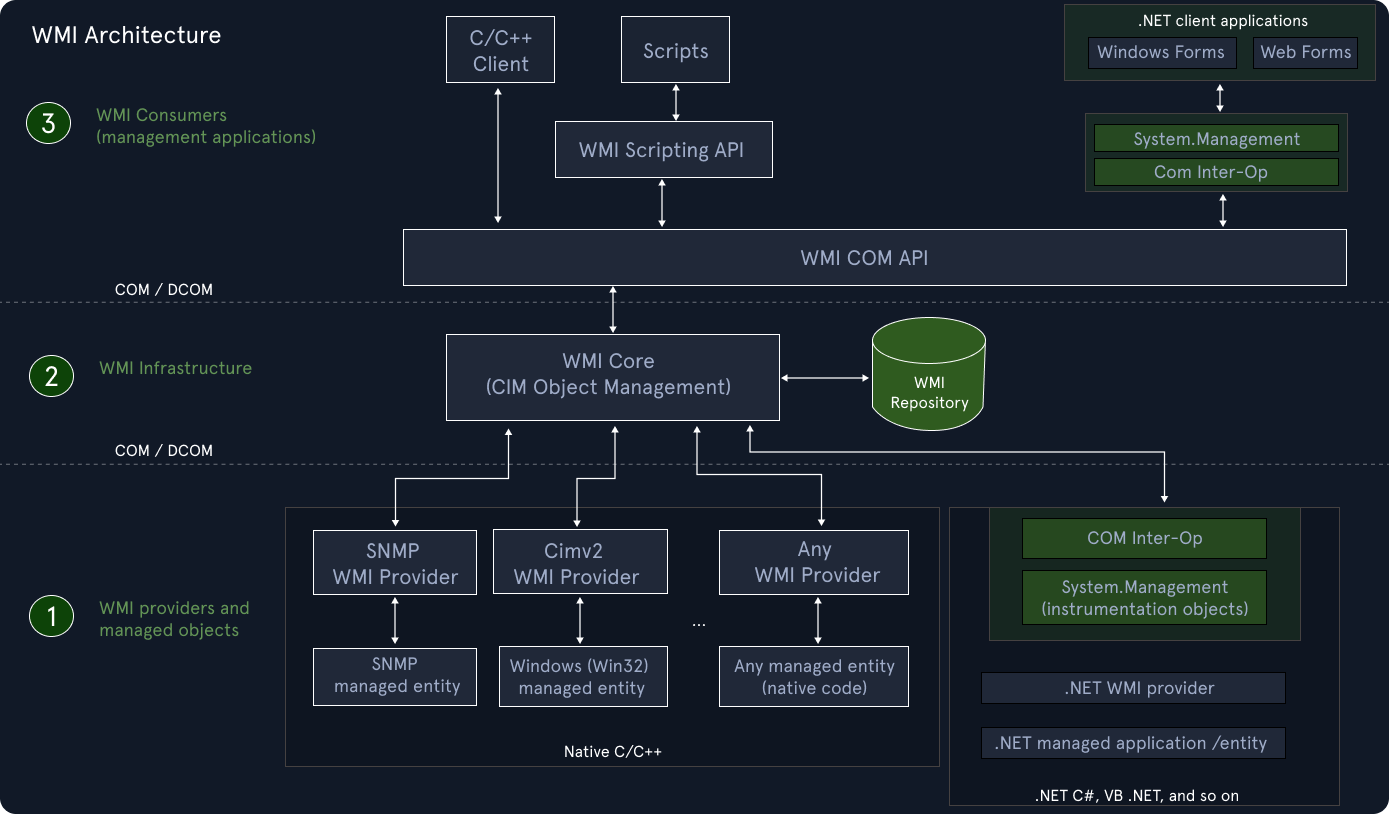Select the SNMP WMI Provider box
This screenshot has height=814, width=1389.
(x=394, y=562)
